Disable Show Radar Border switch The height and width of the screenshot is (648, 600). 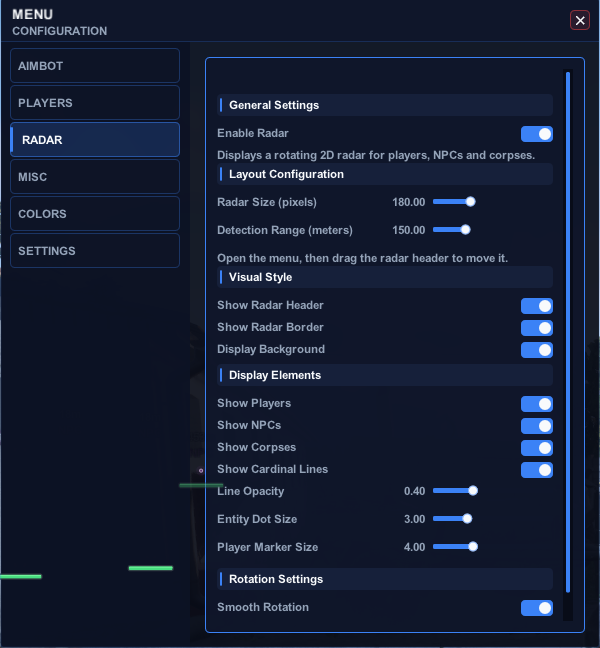click(537, 328)
